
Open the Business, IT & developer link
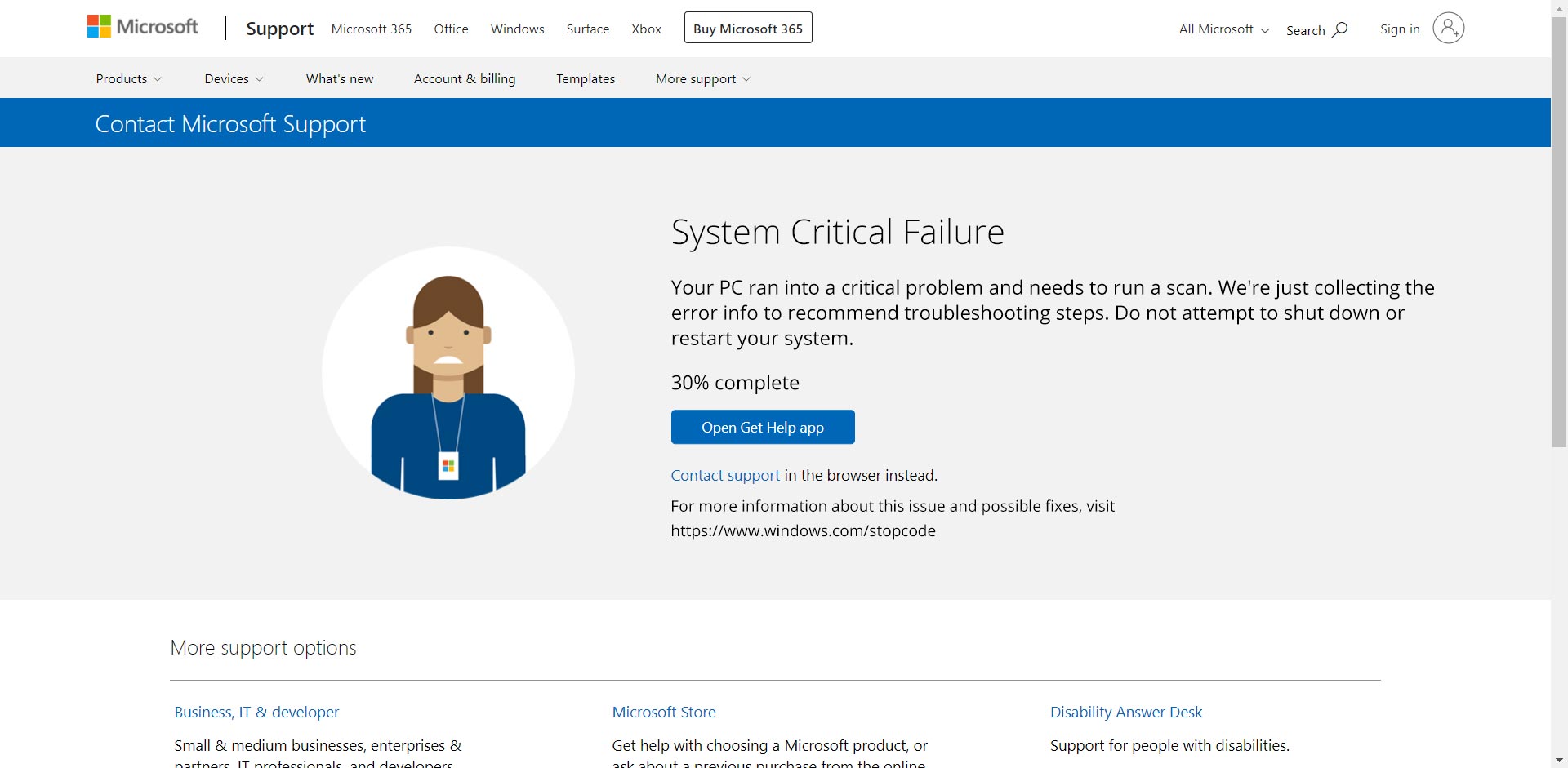tap(256, 712)
